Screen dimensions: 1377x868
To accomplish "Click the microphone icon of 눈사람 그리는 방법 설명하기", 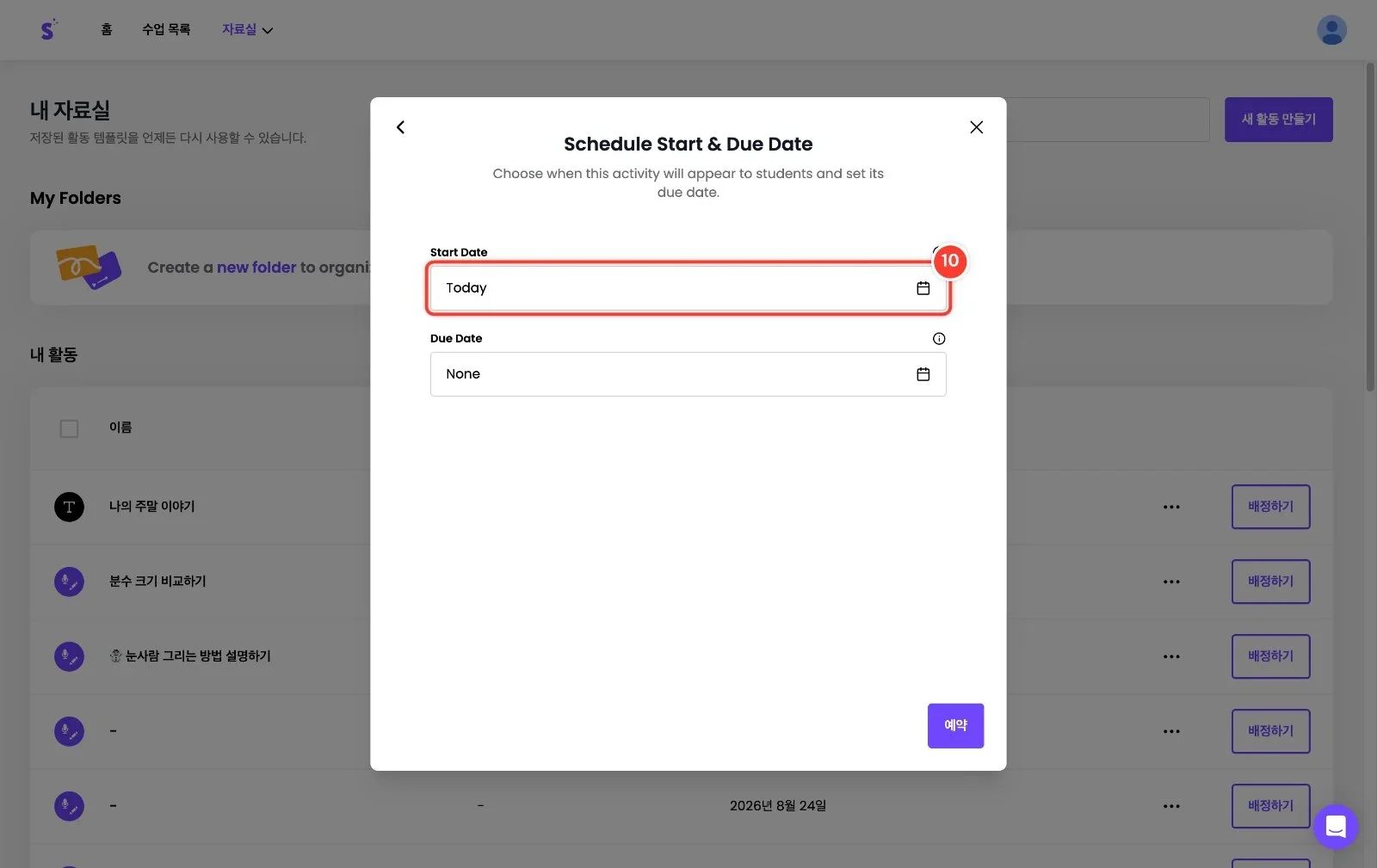I will coord(69,656).
